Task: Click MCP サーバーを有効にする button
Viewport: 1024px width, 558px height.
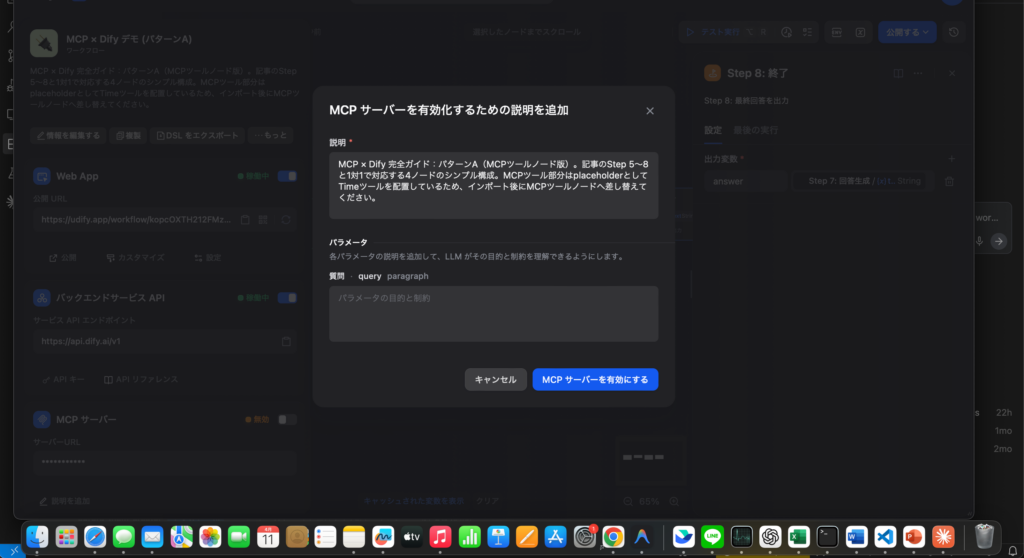Action: [x=595, y=380]
